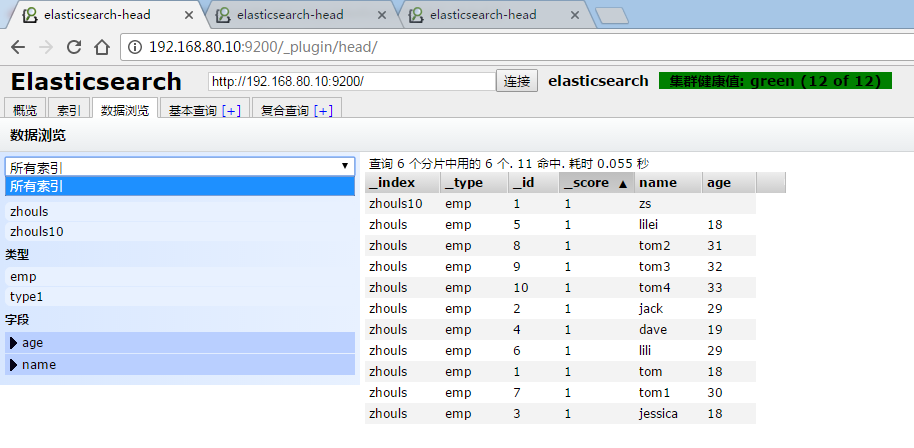Click the browser back arrow
Screen dimensions: 914x448
point(18,47)
